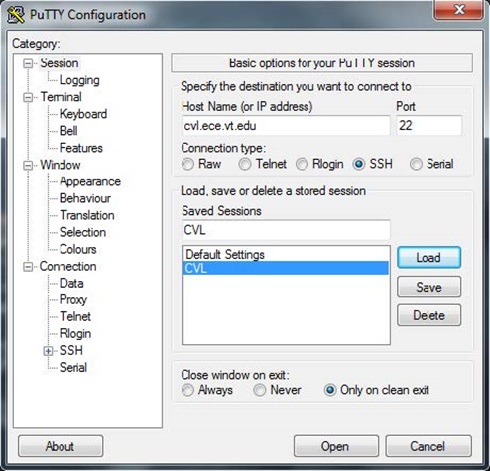490x471 pixels.
Task: Open the Features category
Action: coord(81,148)
